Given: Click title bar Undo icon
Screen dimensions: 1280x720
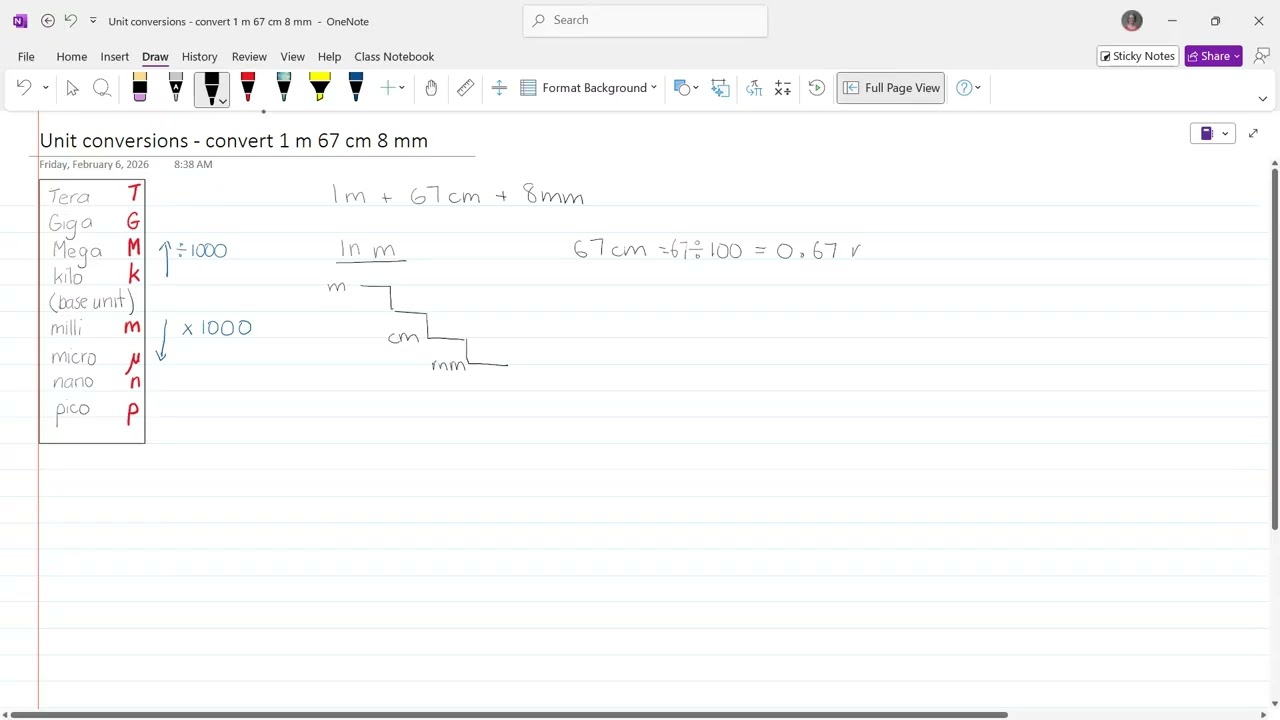Looking at the screenshot, I should tap(71, 21).
